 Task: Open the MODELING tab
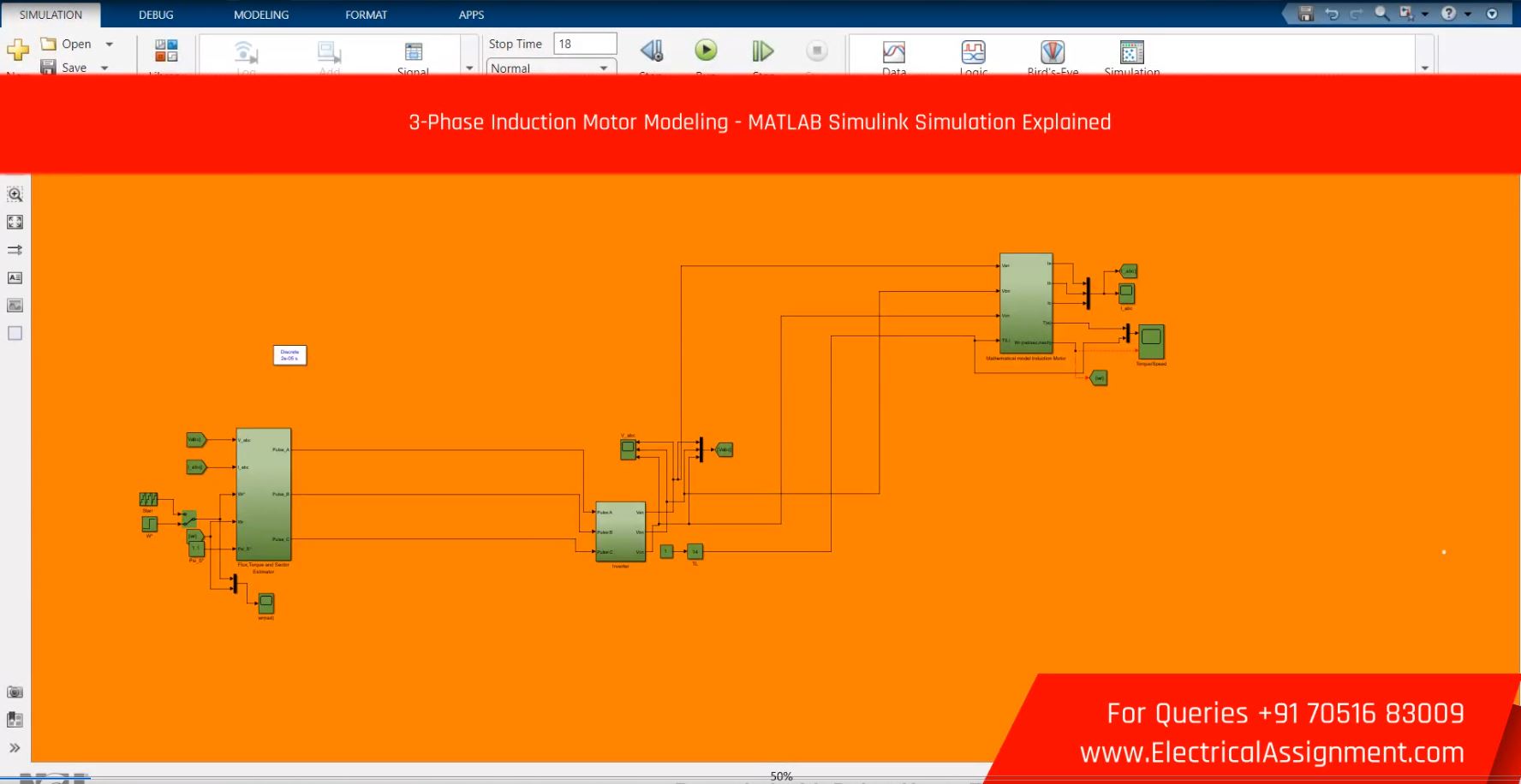(x=261, y=15)
